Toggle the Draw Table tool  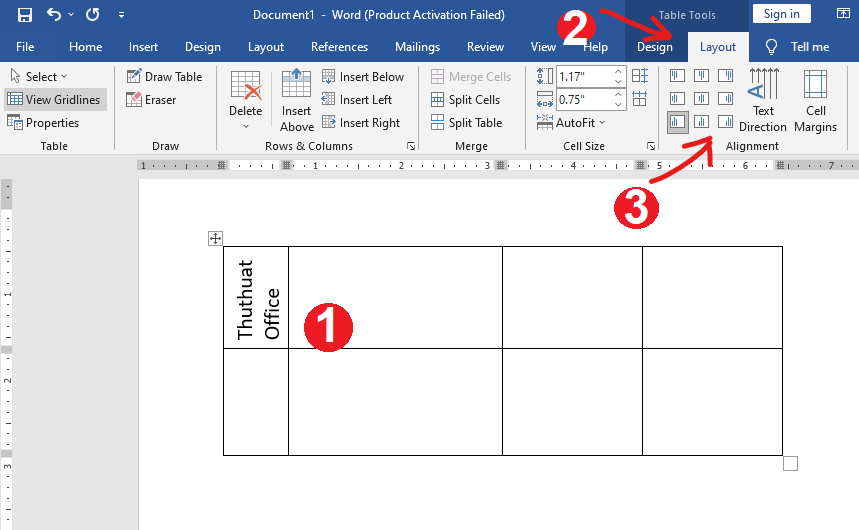coord(164,77)
